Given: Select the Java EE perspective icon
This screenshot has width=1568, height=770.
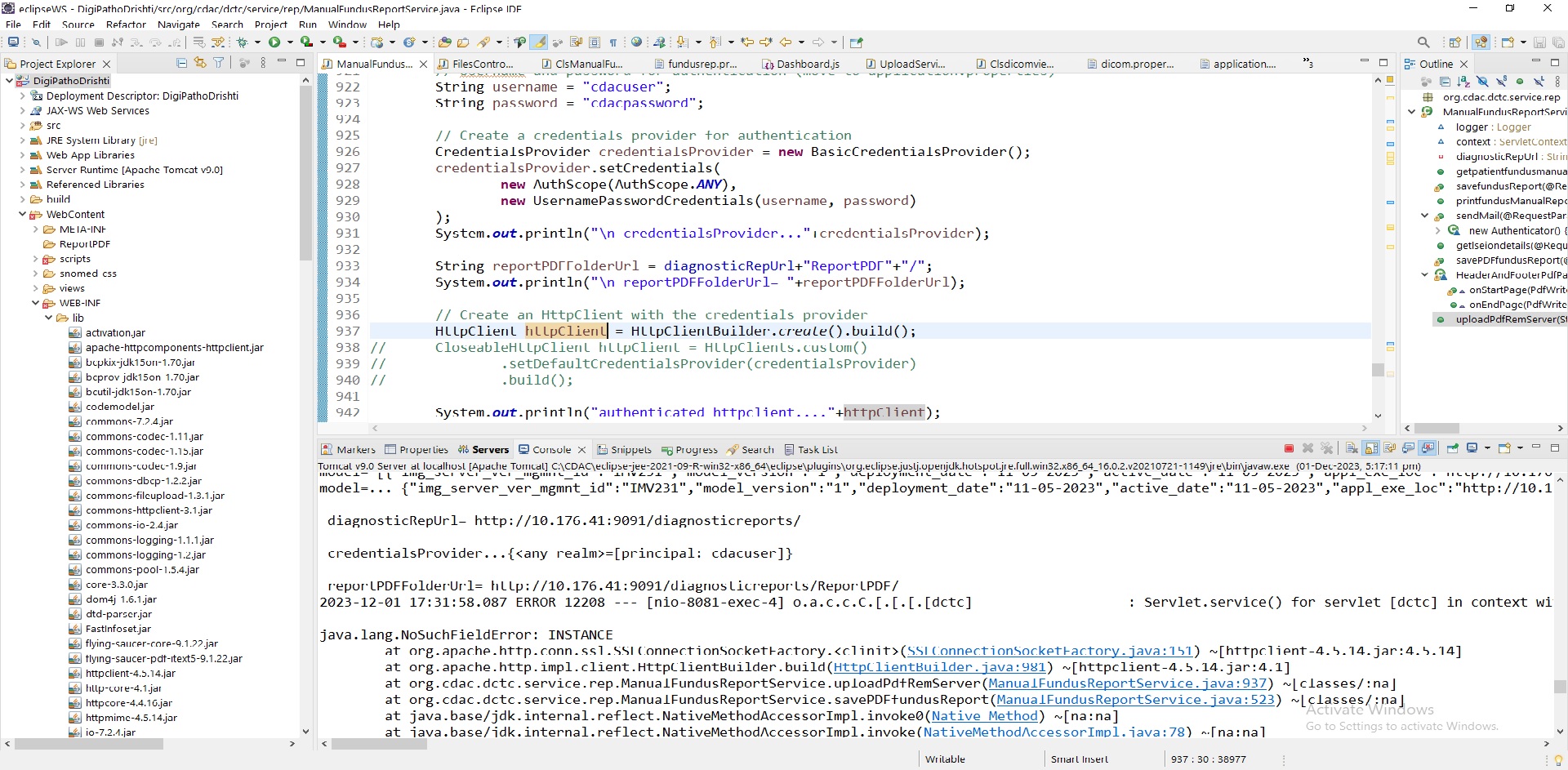Looking at the screenshot, I should 1481,42.
